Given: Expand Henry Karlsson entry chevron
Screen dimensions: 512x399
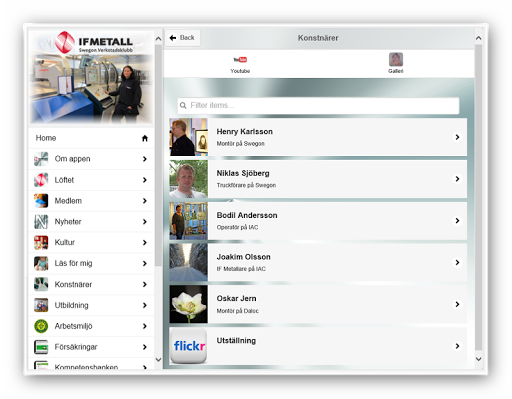Looking at the screenshot, I should click(x=457, y=137).
